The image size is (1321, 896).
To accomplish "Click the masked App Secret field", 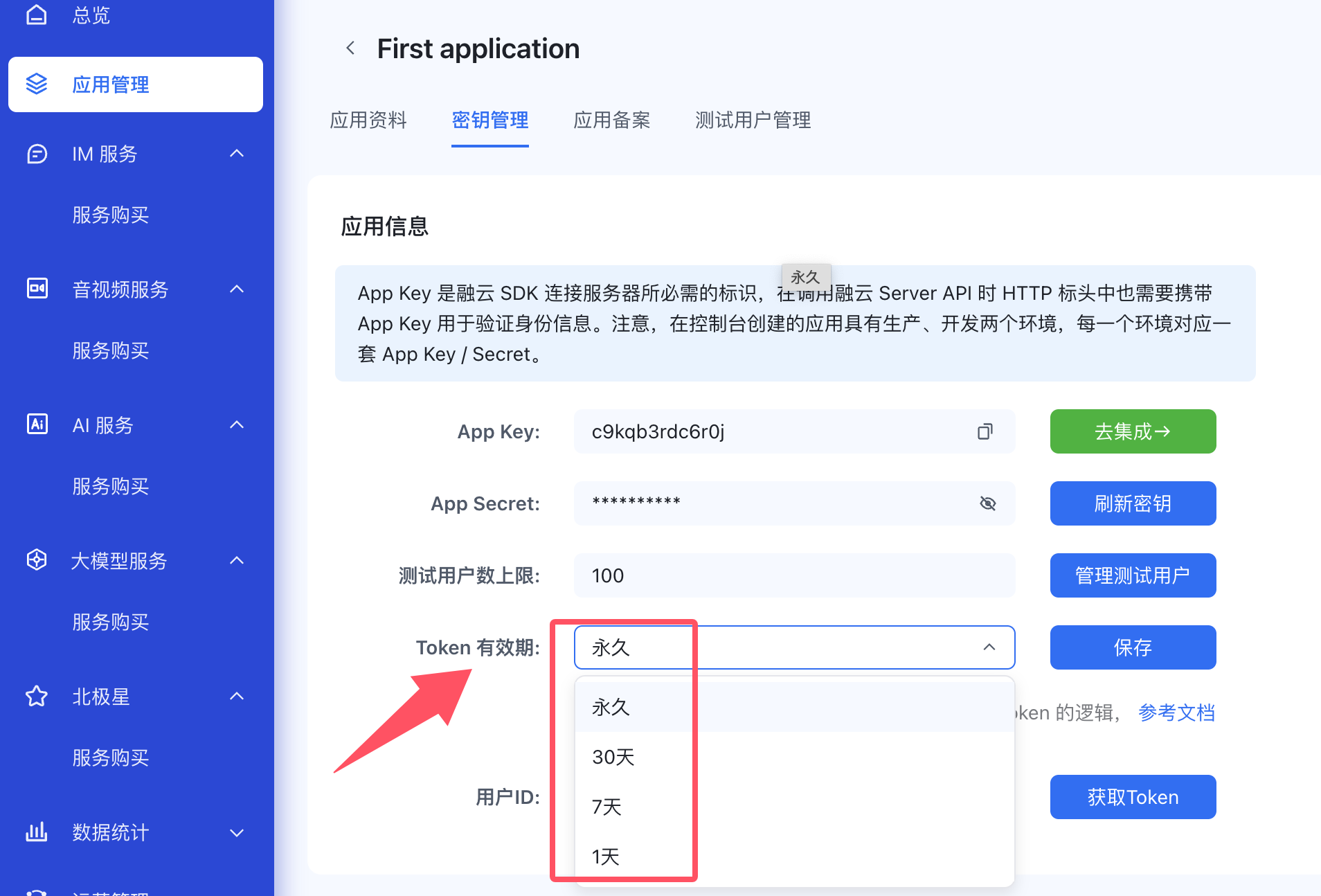I will pyautogui.click(x=795, y=503).
